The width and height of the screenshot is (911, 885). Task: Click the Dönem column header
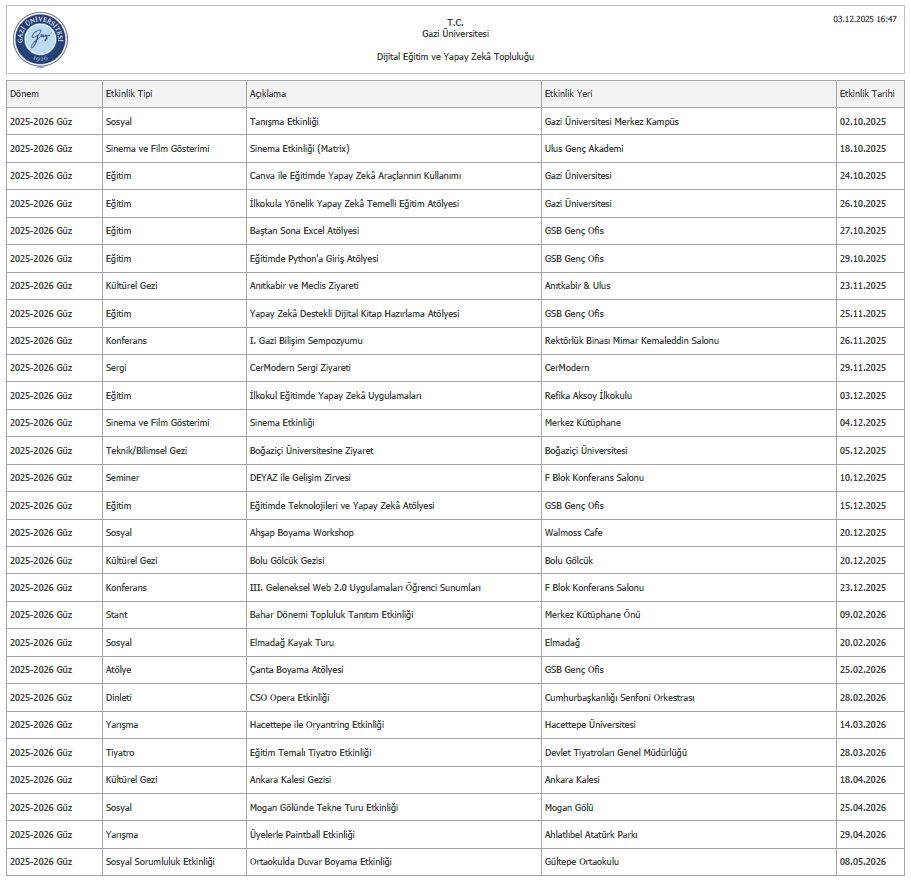click(x=24, y=94)
